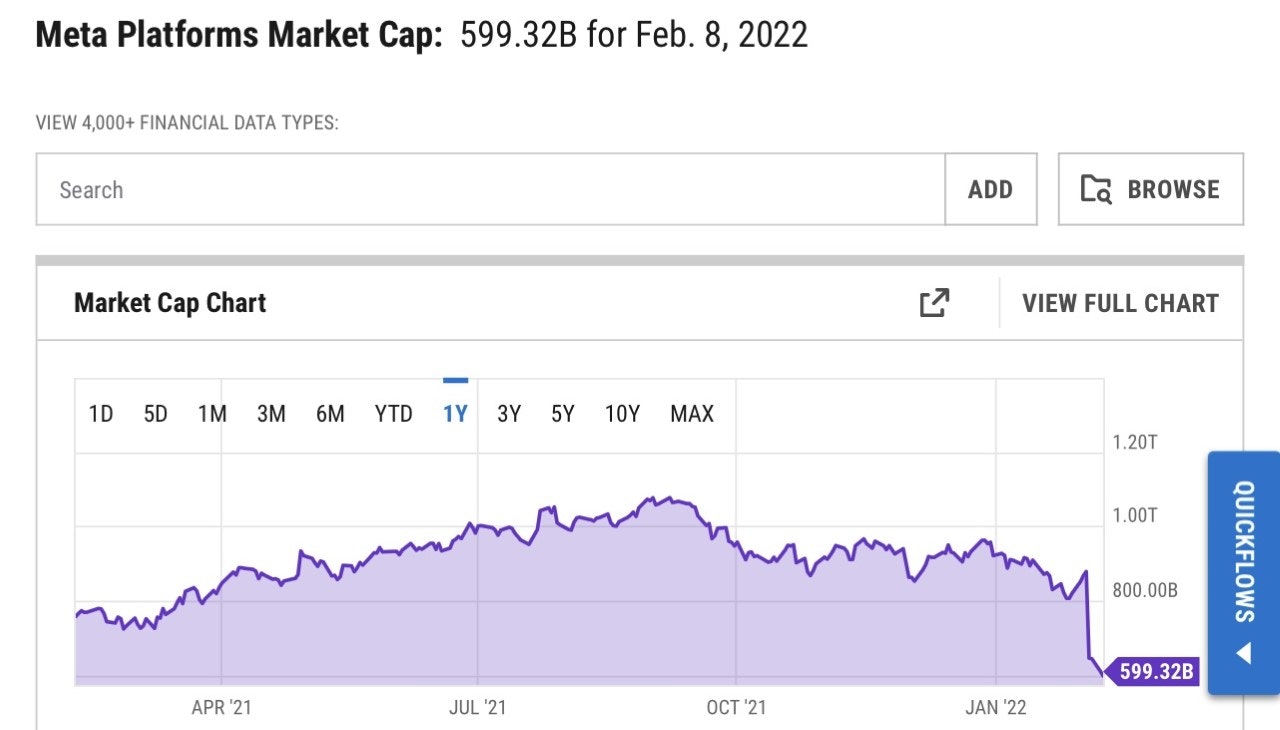Switch chart to 1M range
Viewport: 1280px width, 730px height.
point(212,414)
